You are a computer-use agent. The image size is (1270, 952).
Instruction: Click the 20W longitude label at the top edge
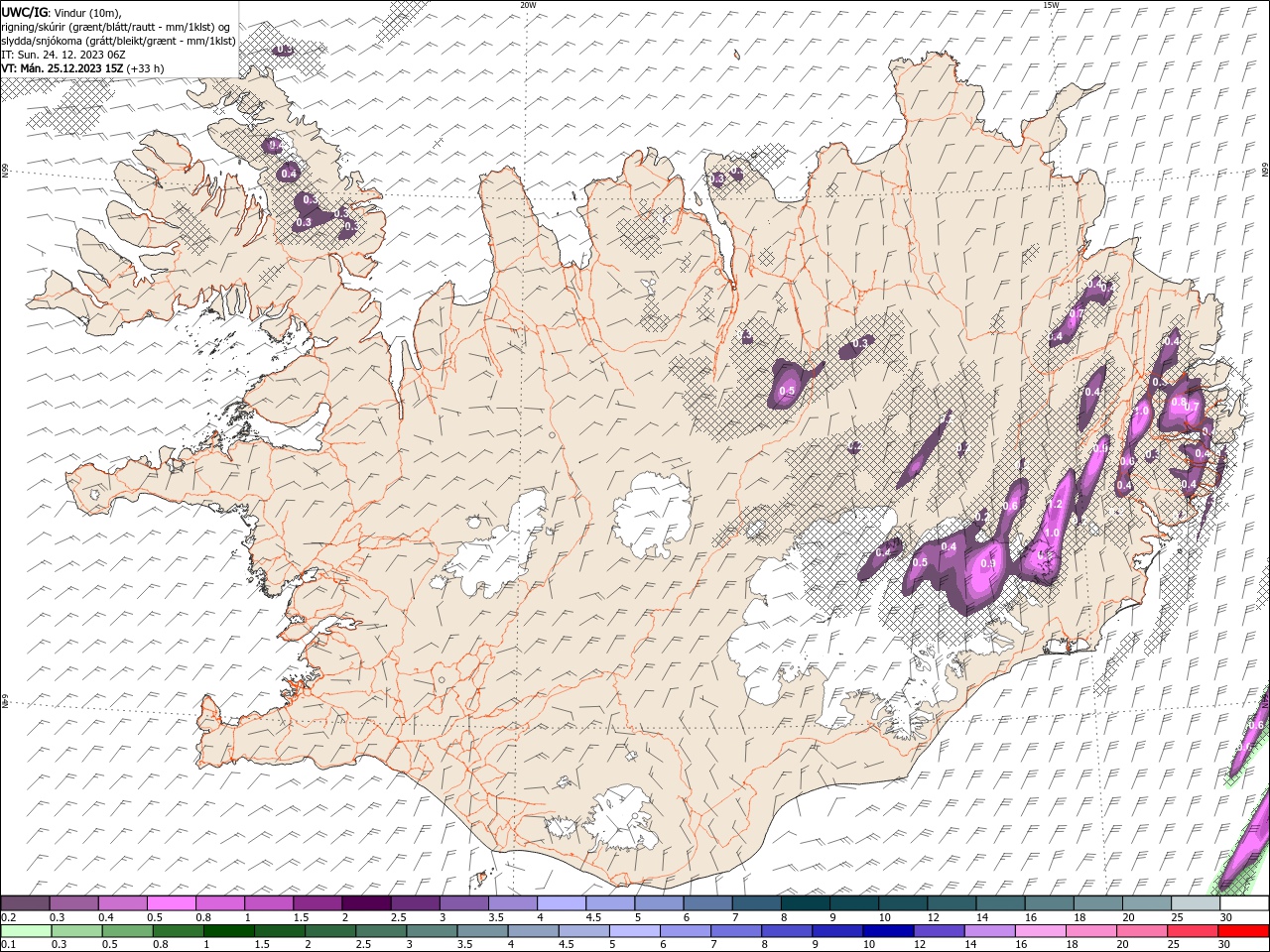[x=528, y=5]
